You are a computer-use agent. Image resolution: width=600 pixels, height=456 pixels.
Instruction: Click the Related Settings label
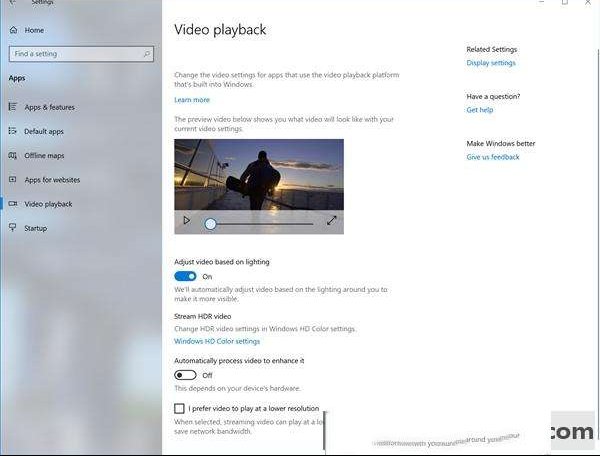492,49
